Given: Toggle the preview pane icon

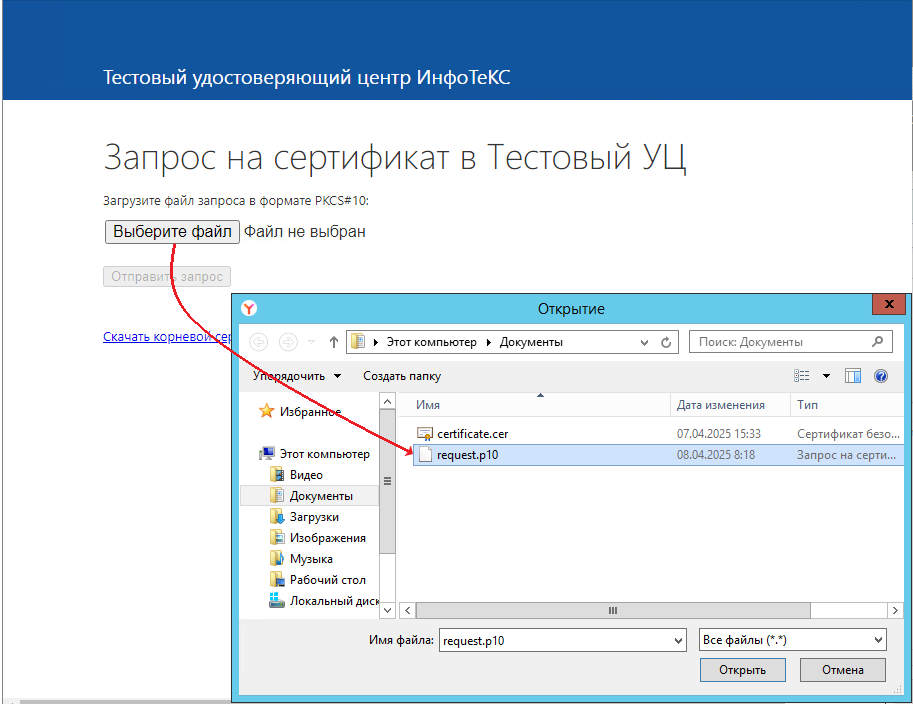Looking at the screenshot, I should [853, 376].
